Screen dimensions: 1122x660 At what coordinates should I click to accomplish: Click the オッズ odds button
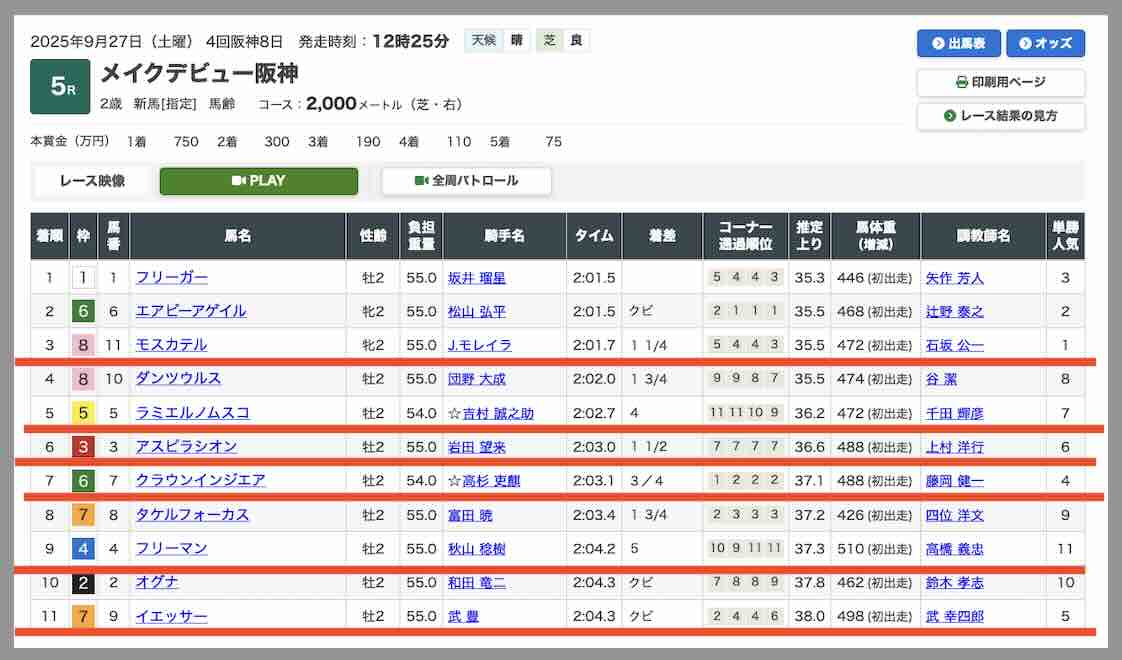pos(1045,43)
